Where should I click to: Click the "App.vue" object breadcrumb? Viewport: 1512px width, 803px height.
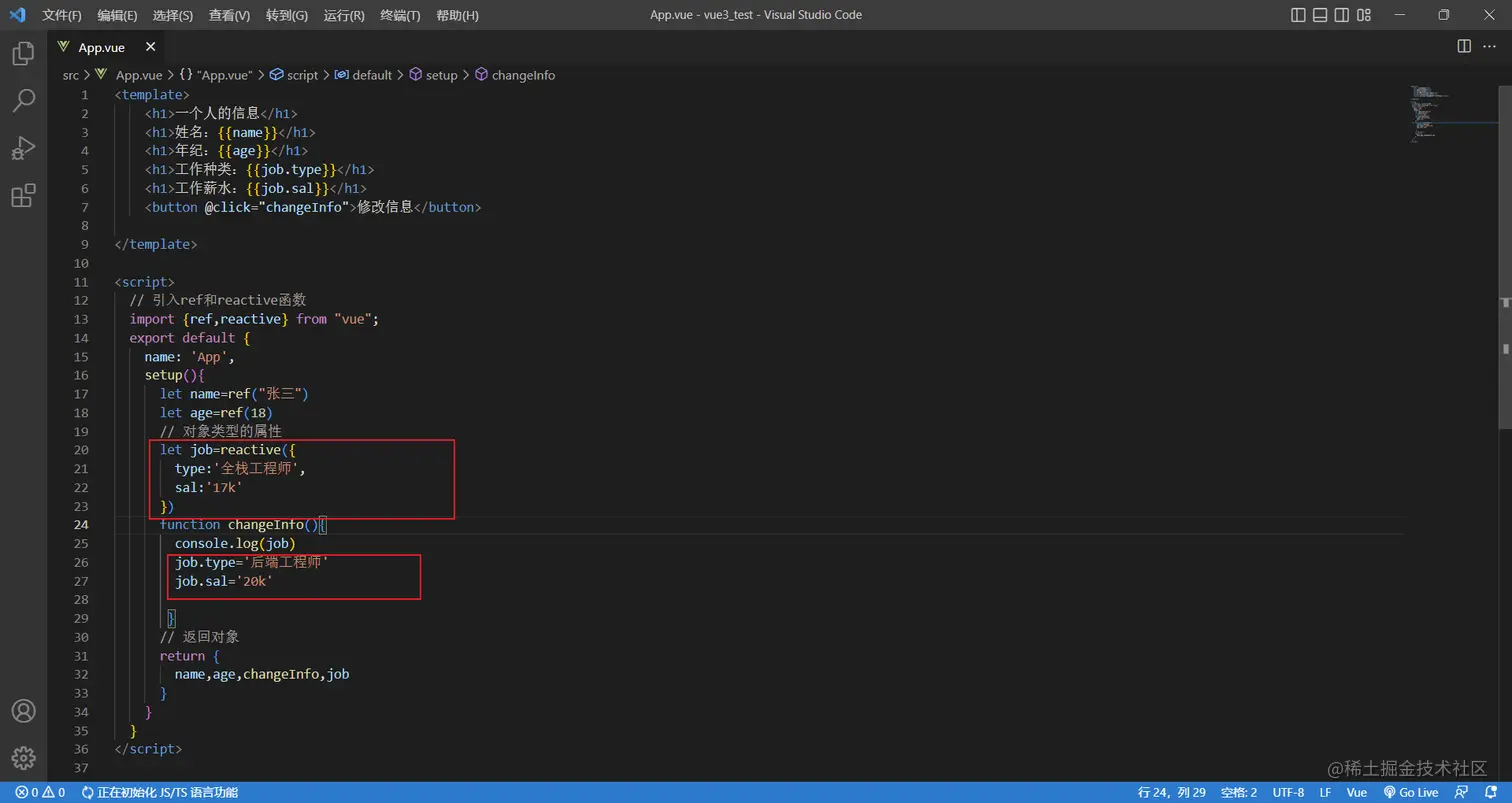point(216,75)
